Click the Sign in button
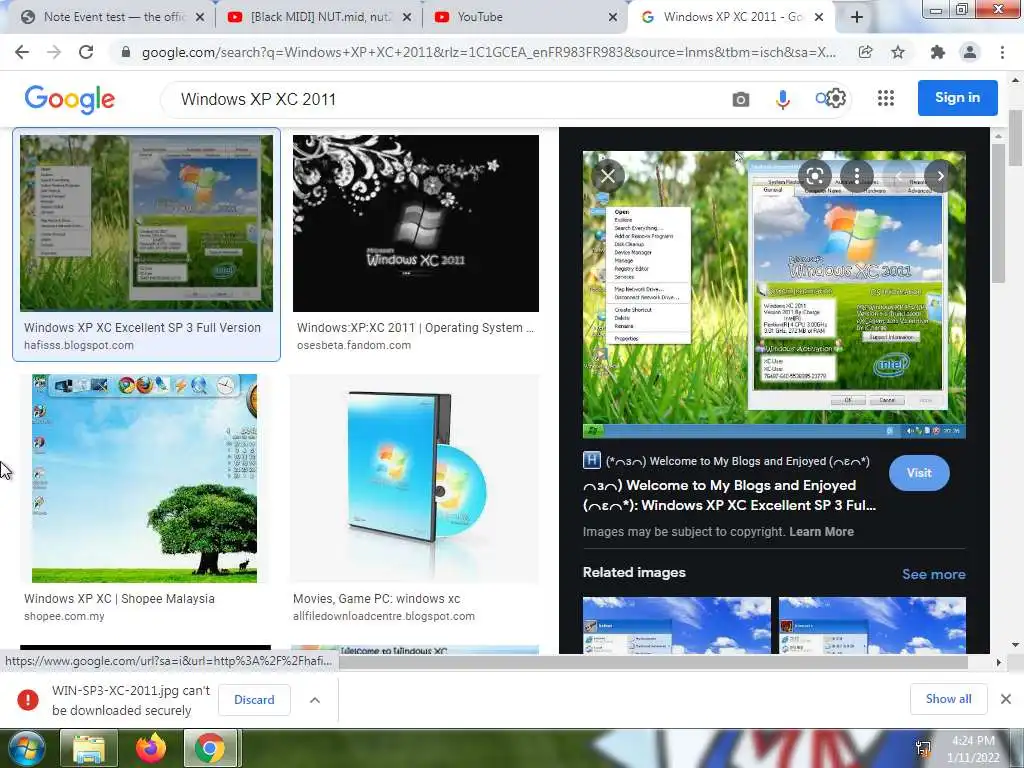The height and width of the screenshot is (768, 1024). (957, 98)
